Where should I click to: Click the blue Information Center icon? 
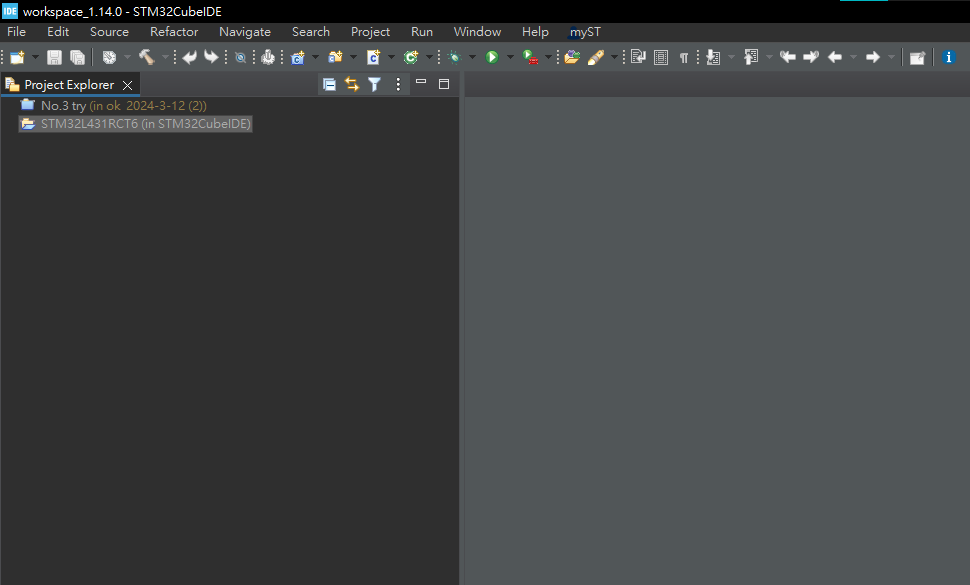[949, 58]
